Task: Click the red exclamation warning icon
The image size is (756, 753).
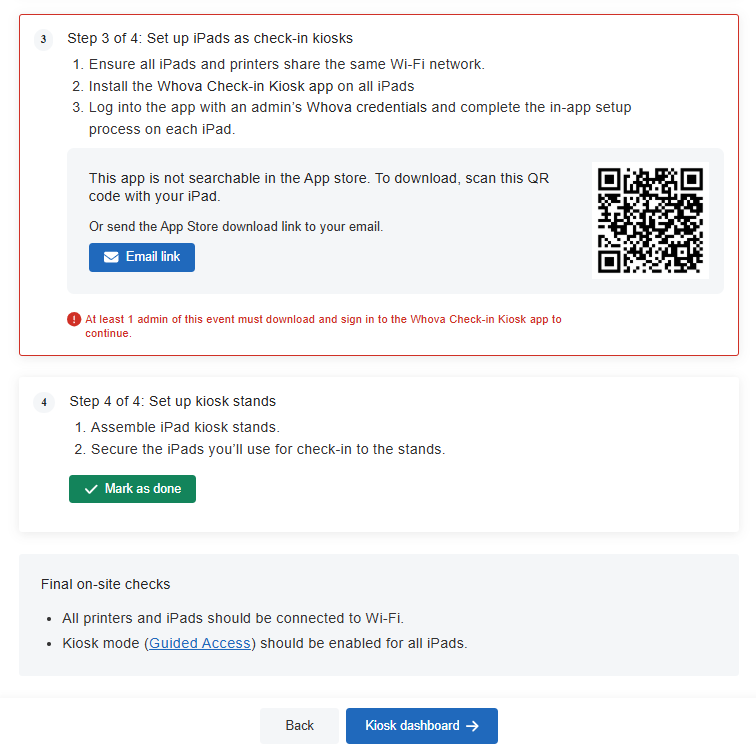Action: (74, 319)
